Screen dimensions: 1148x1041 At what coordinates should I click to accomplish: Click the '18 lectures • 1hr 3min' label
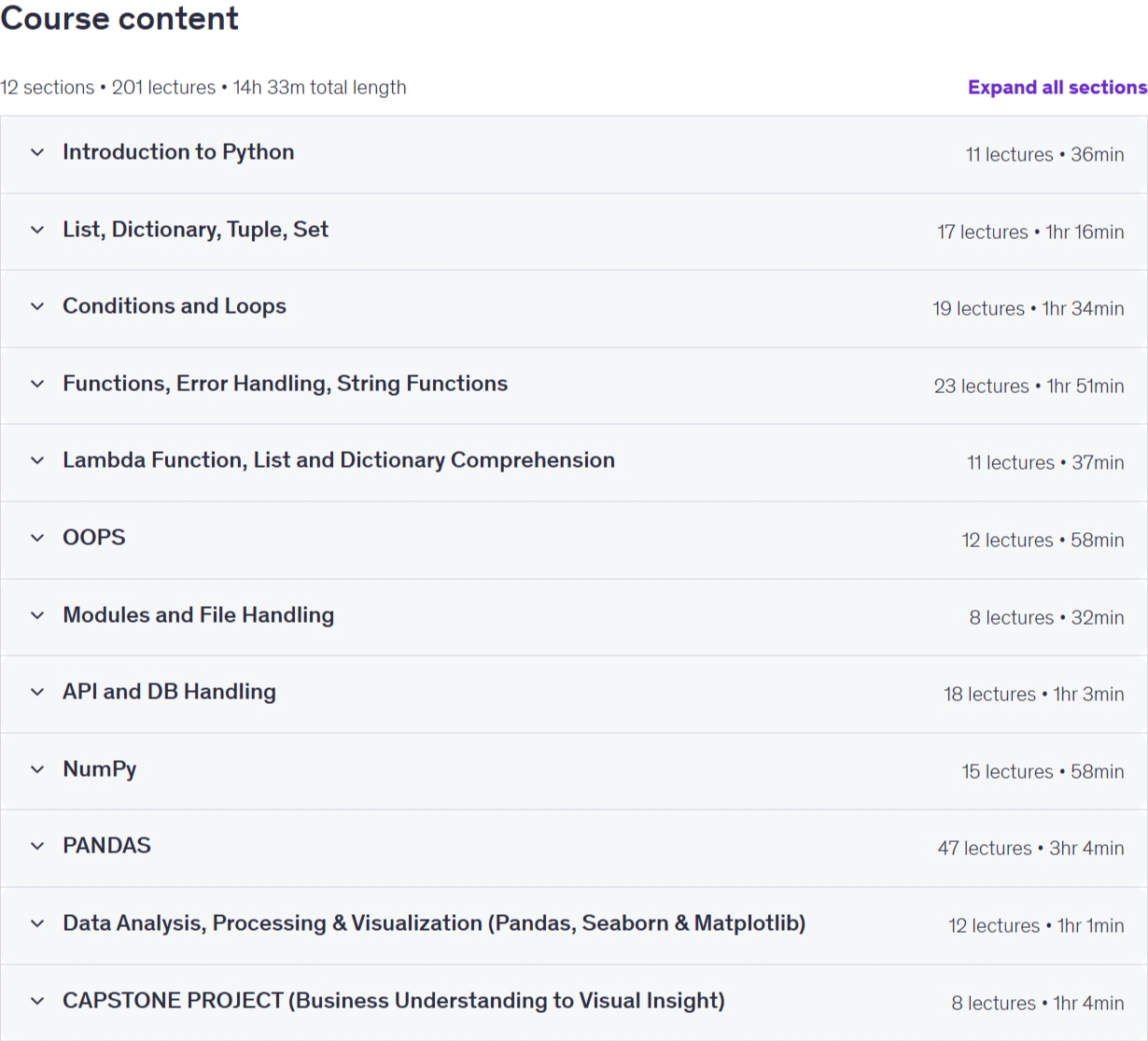pos(1033,695)
